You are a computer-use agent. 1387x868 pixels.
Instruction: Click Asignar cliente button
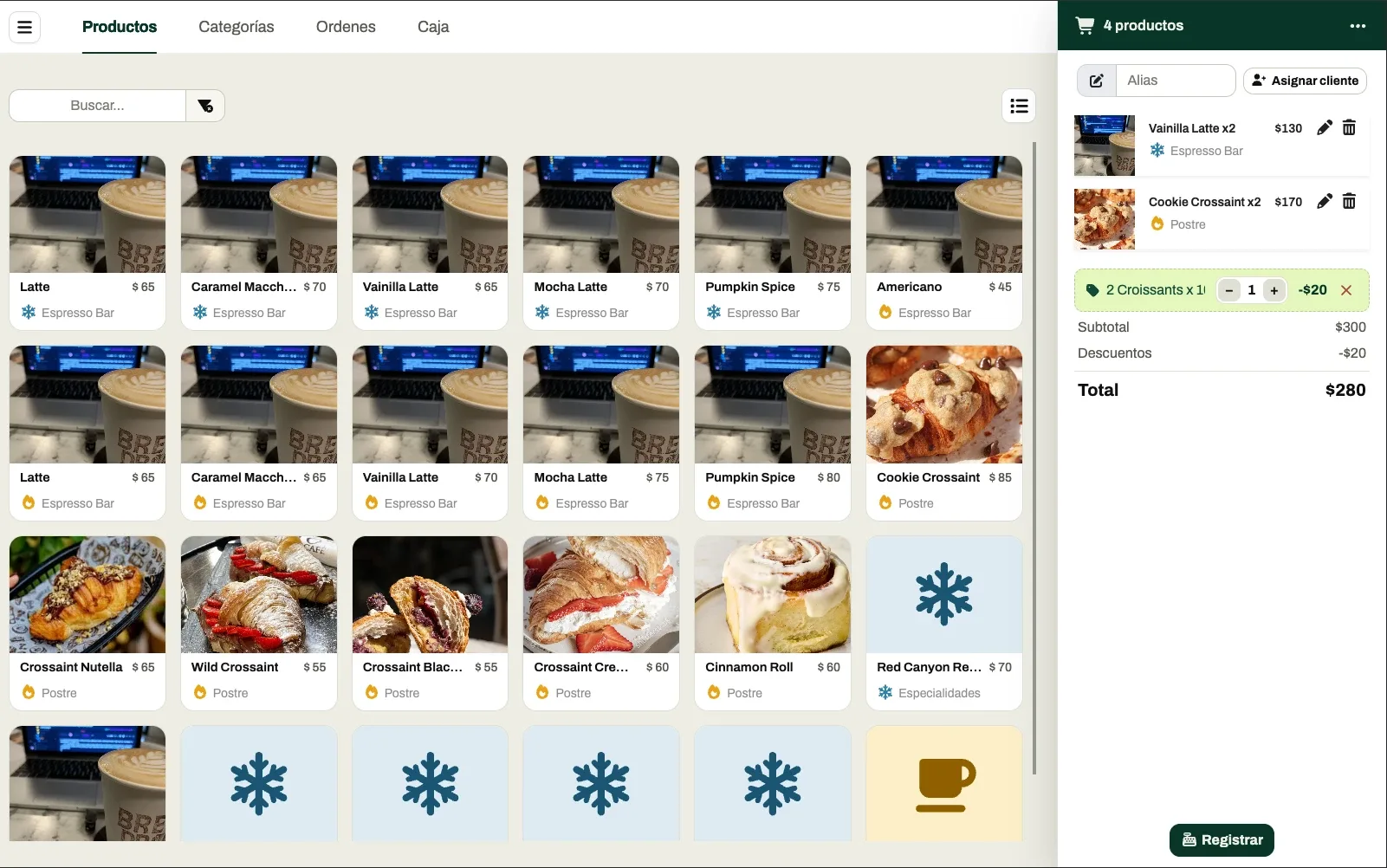1305,81
